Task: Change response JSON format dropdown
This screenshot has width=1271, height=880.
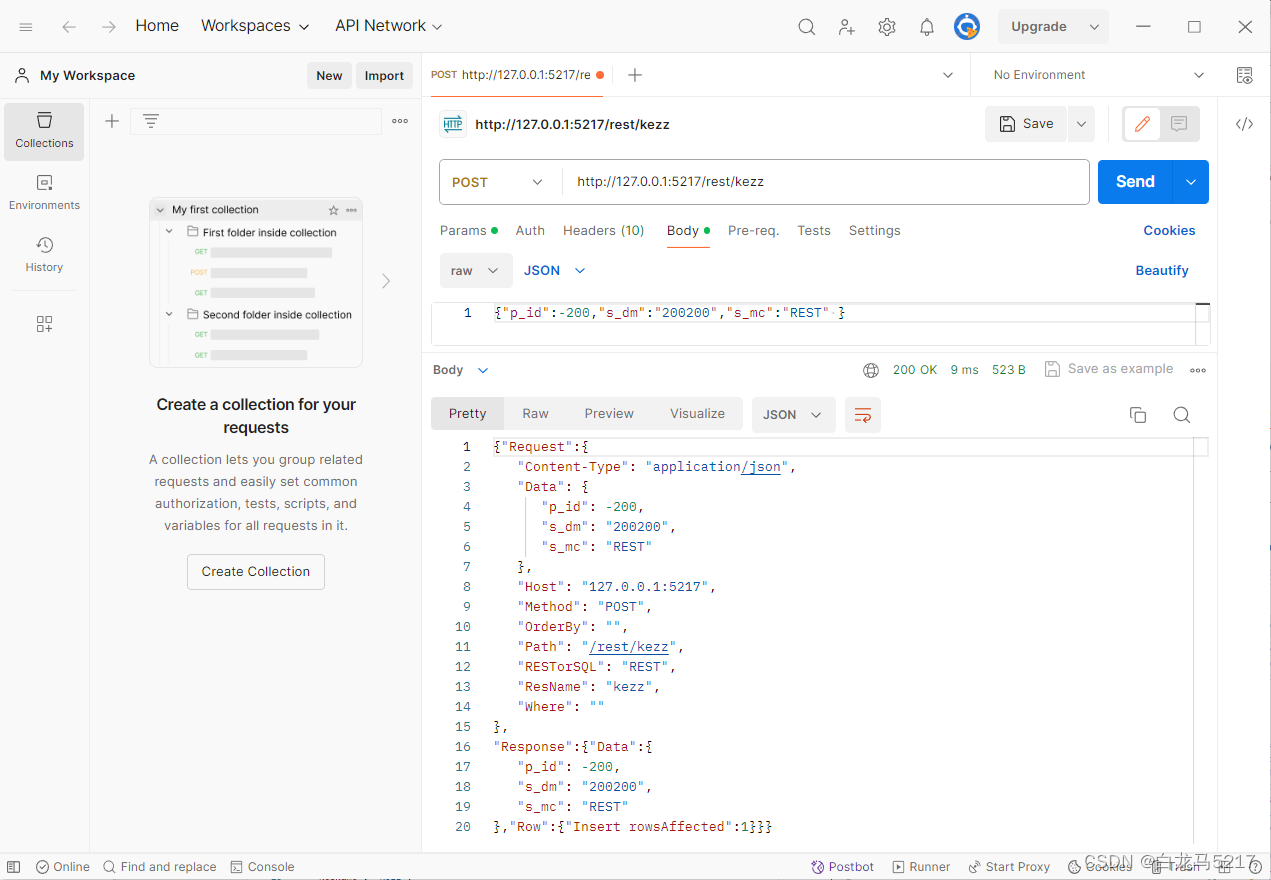Action: 793,415
